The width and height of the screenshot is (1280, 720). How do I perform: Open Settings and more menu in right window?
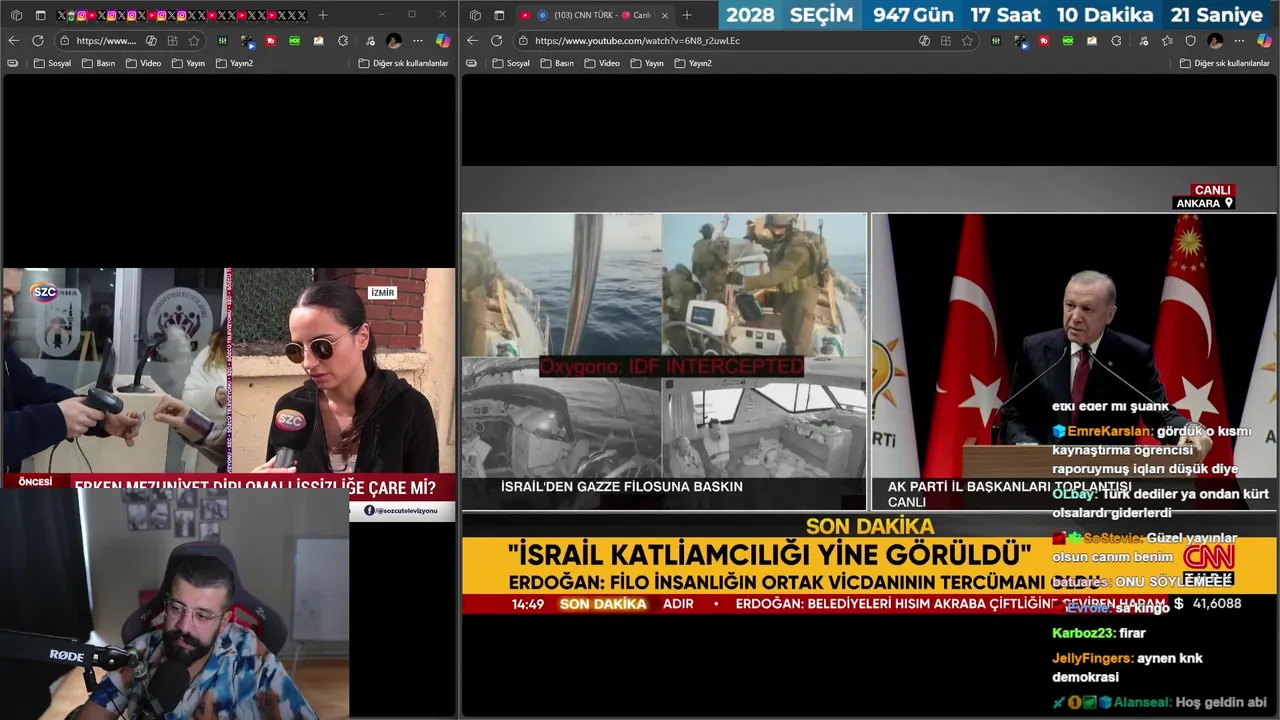tap(1239, 41)
